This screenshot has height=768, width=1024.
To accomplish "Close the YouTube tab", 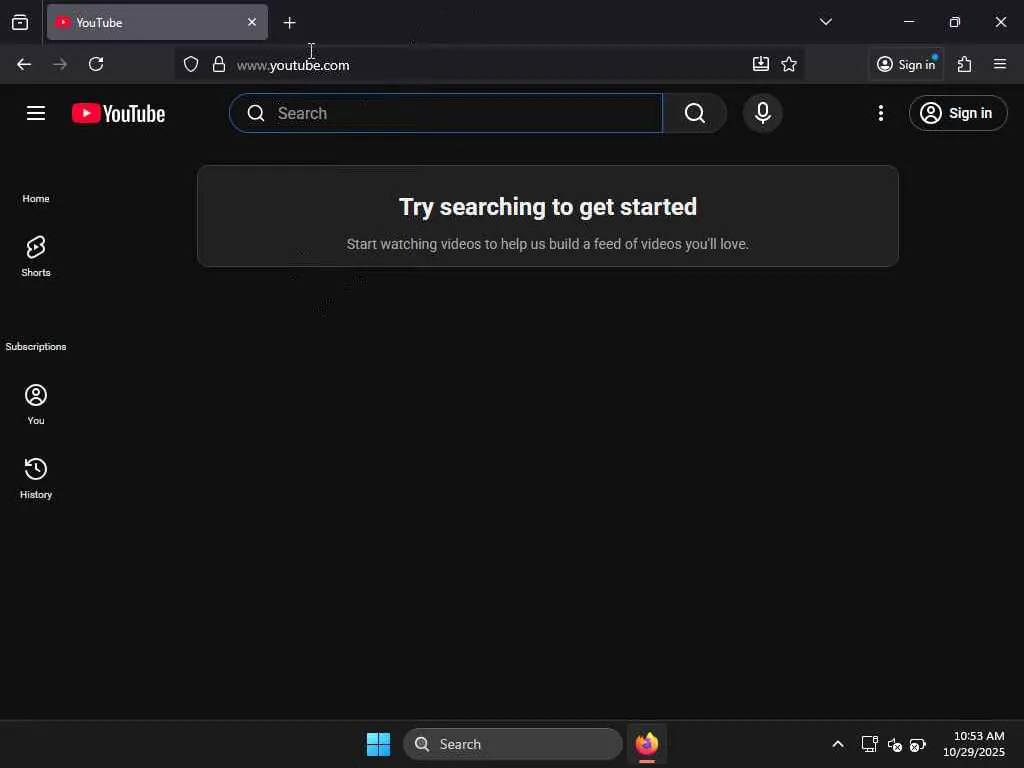I will pyautogui.click(x=252, y=22).
